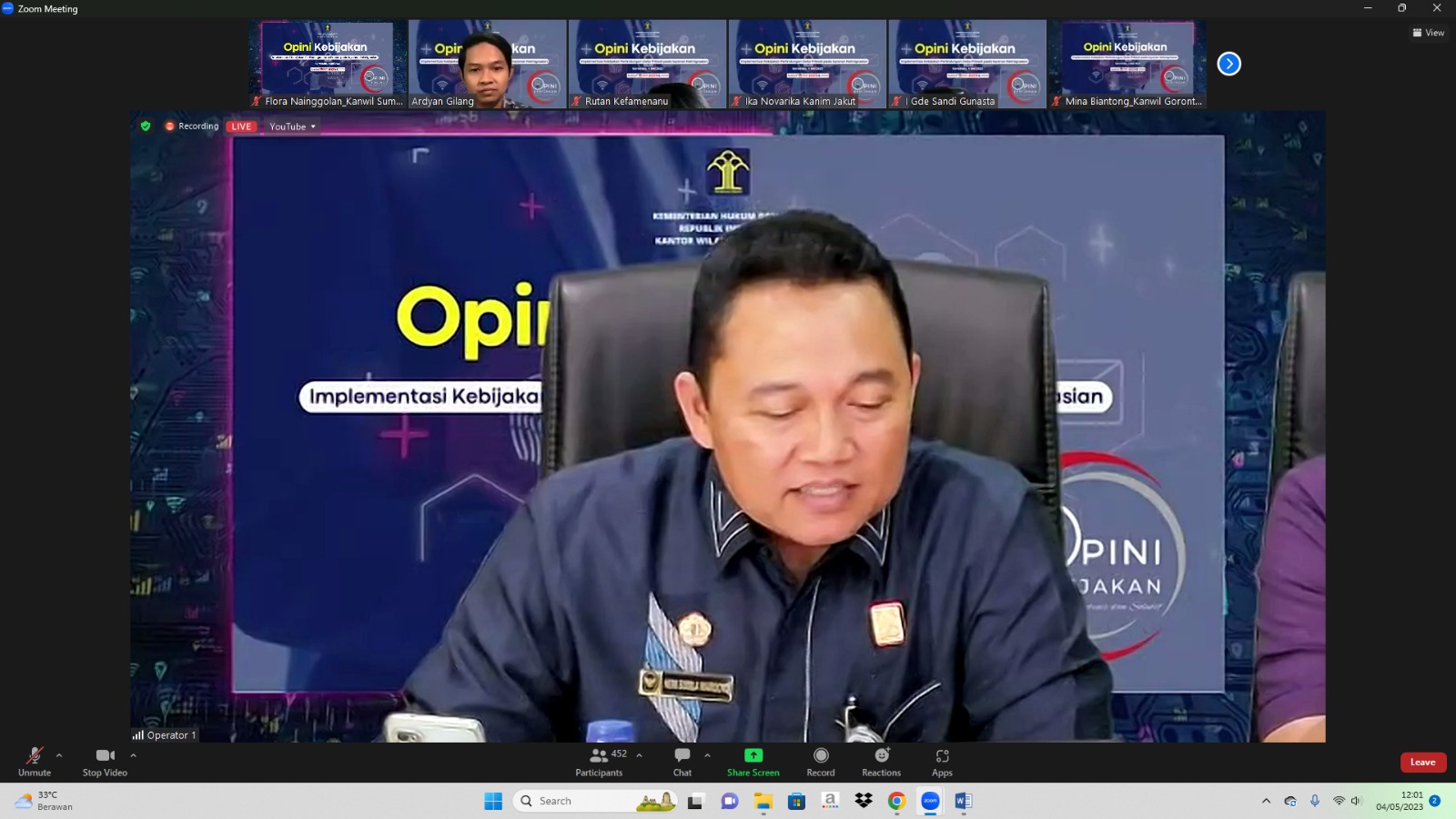Expand video options arrow beside Stop Video
Screen dimensions: 1456x819
pos(133,755)
